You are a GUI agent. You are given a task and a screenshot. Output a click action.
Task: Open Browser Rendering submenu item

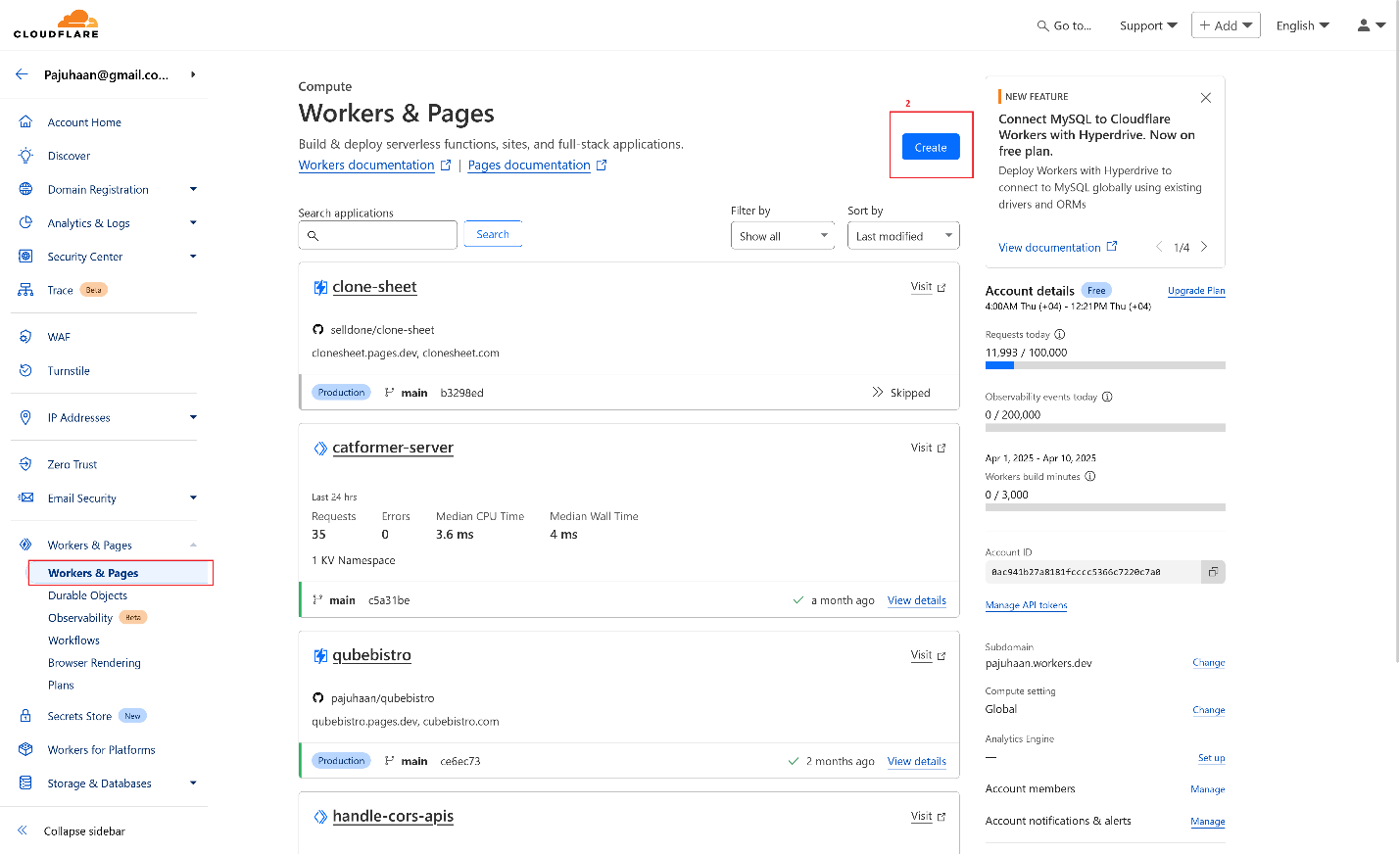click(94, 663)
